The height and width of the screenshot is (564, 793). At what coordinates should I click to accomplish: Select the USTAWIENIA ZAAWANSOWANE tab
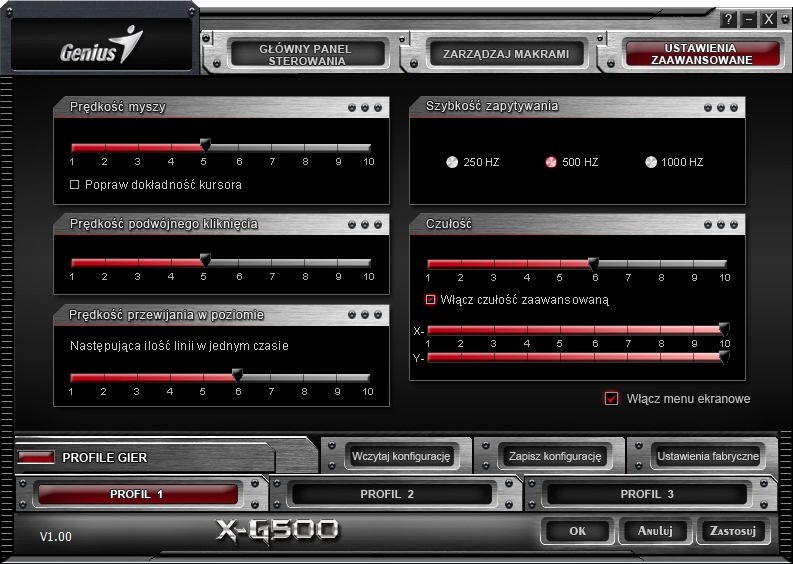click(701, 54)
